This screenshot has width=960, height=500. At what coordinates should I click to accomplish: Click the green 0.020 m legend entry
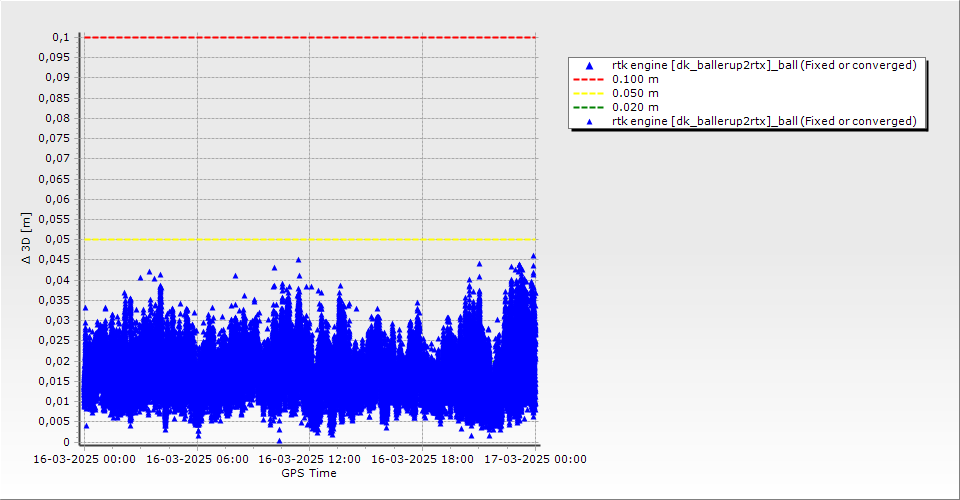616,108
